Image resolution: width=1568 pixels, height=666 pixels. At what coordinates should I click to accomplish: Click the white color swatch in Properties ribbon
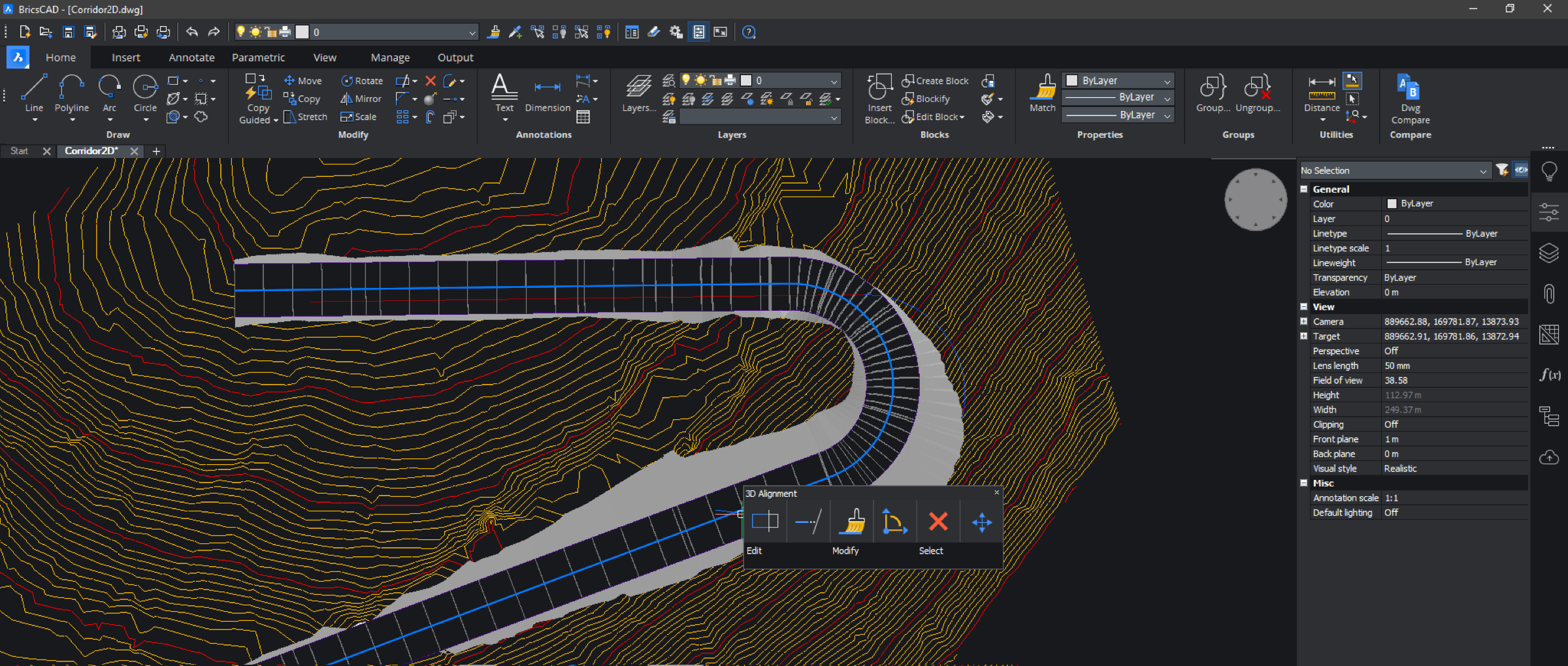(x=1071, y=80)
